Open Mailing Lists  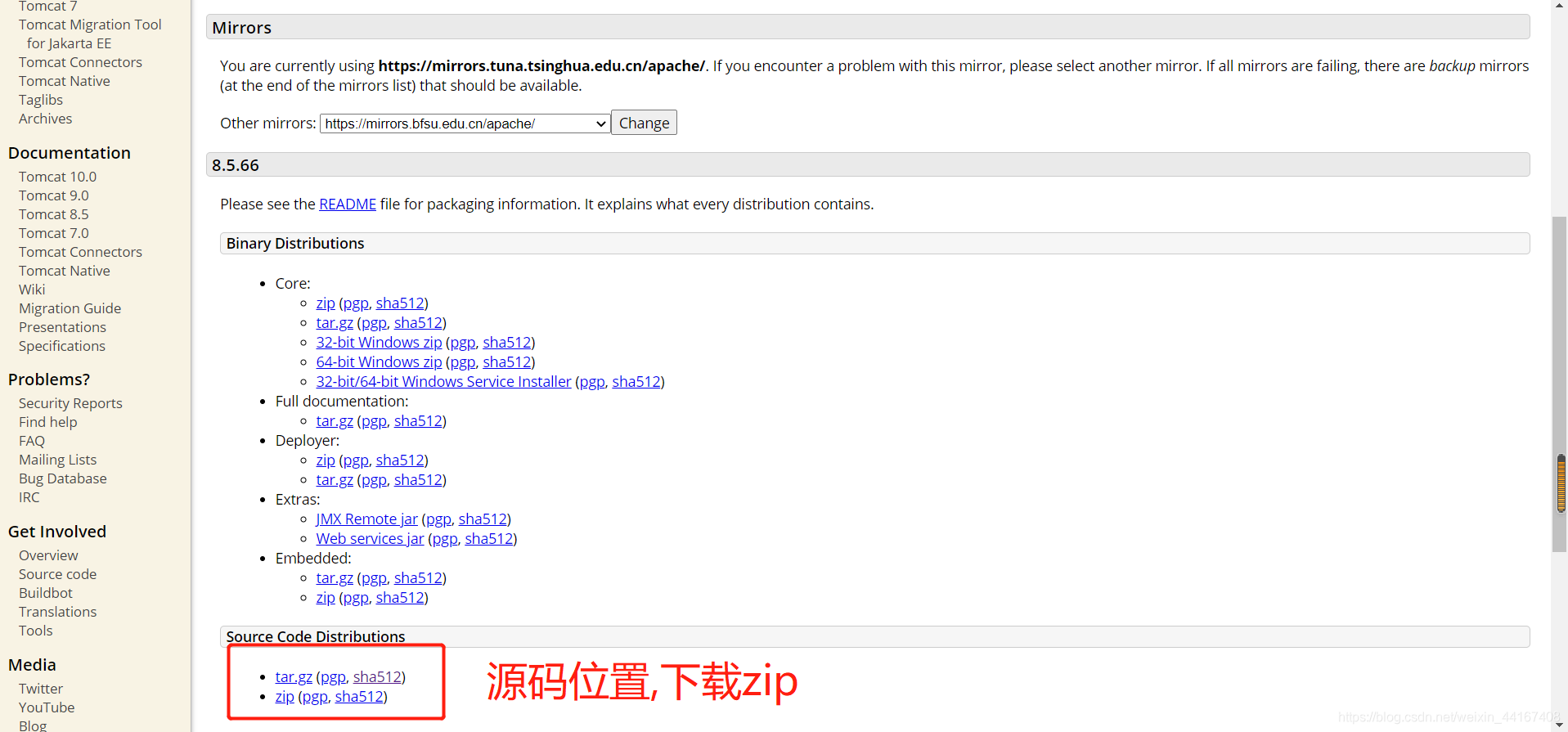point(57,460)
